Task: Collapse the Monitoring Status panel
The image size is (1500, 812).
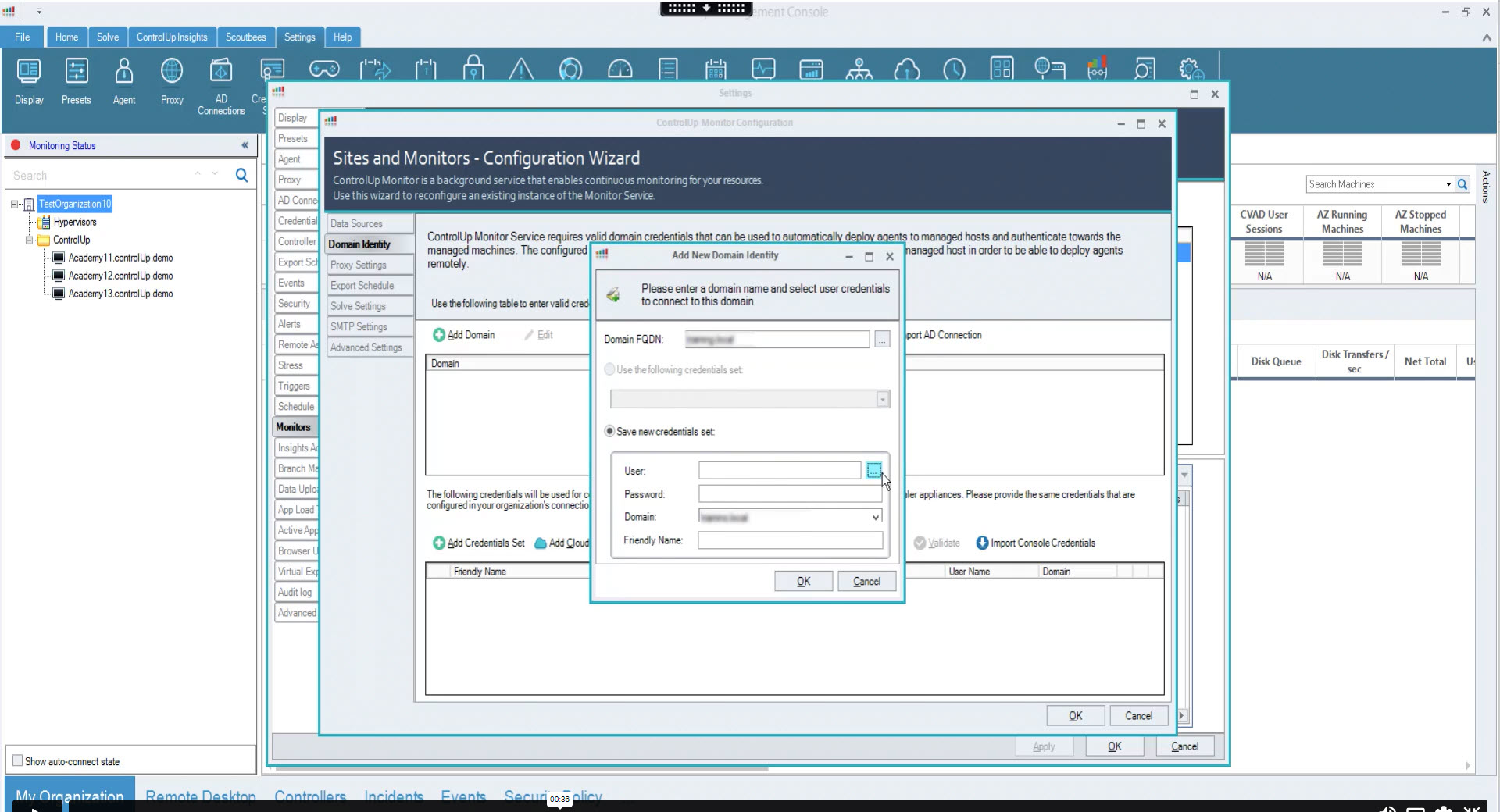Action: pos(245,145)
